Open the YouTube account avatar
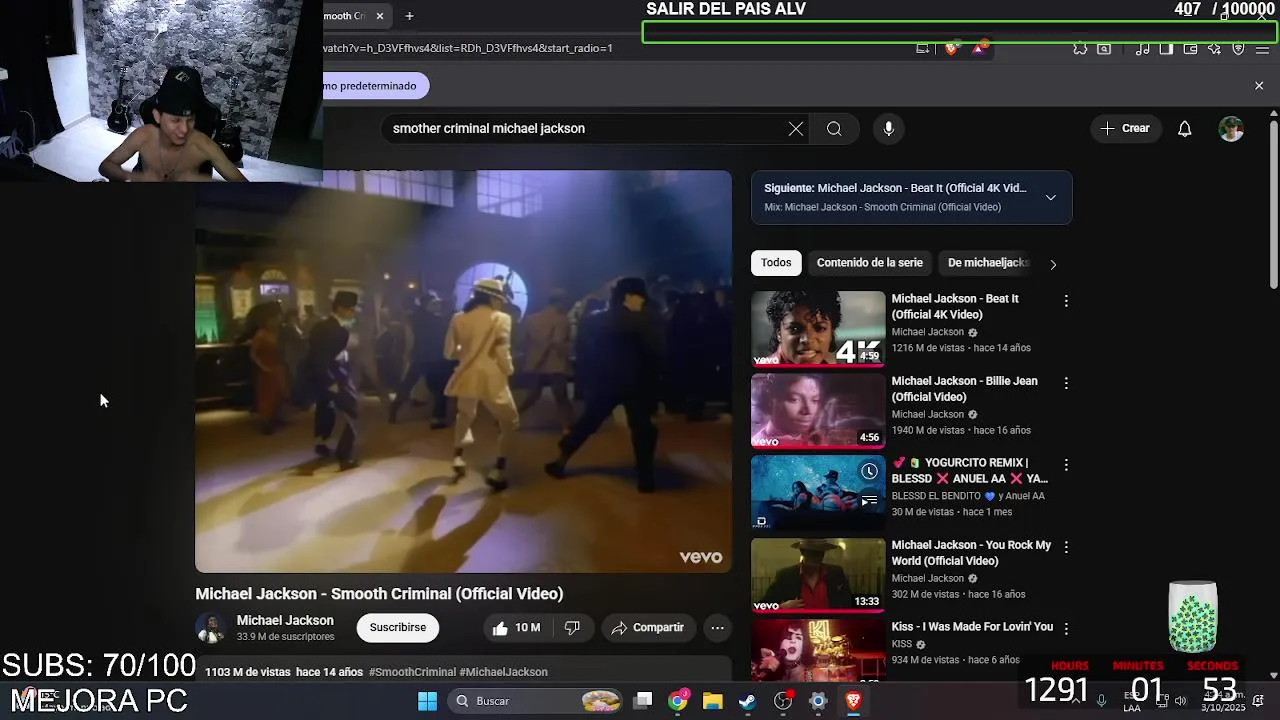 [x=1231, y=128]
